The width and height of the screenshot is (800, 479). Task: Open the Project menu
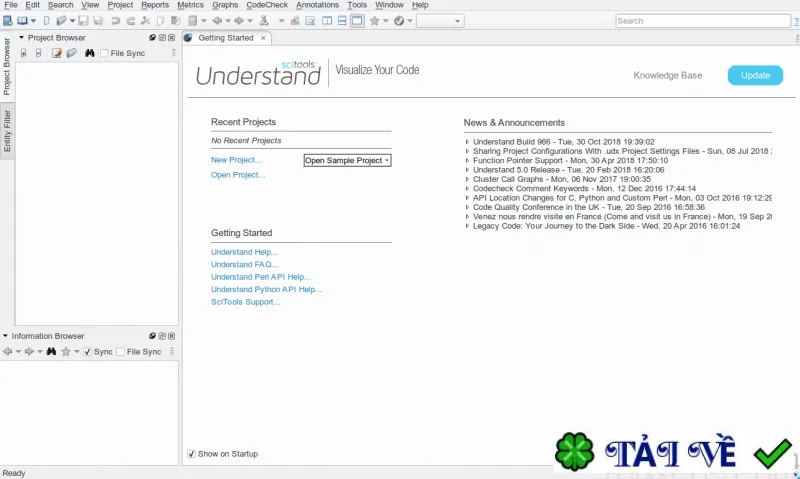coord(120,5)
